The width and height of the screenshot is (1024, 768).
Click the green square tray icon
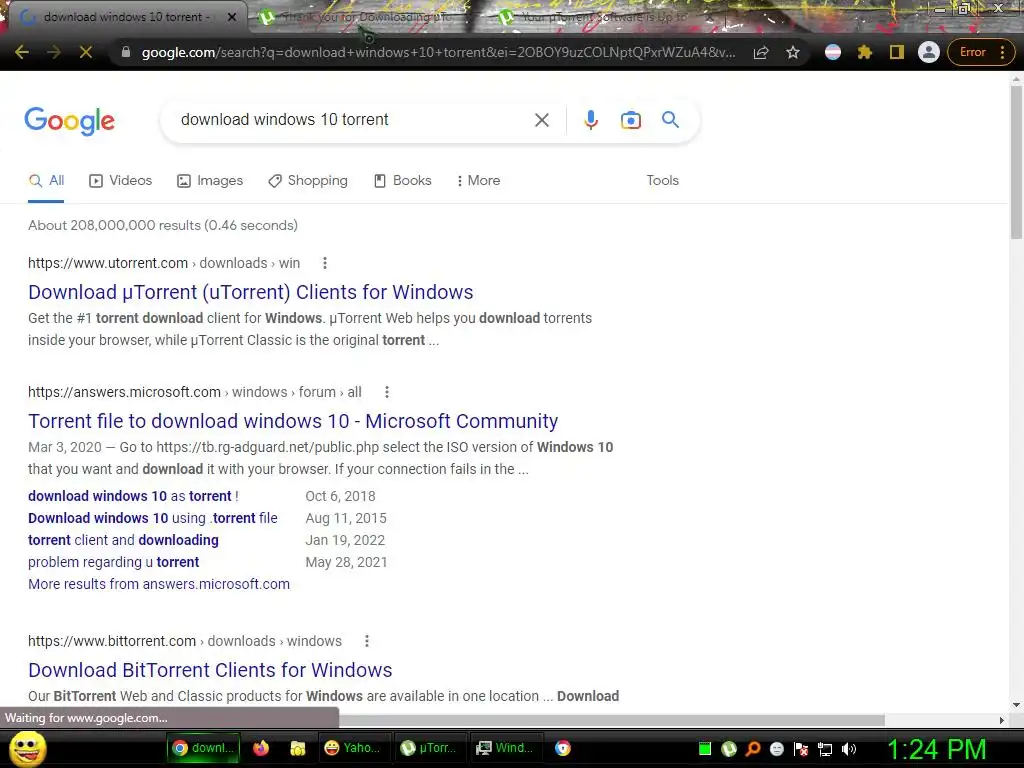704,749
